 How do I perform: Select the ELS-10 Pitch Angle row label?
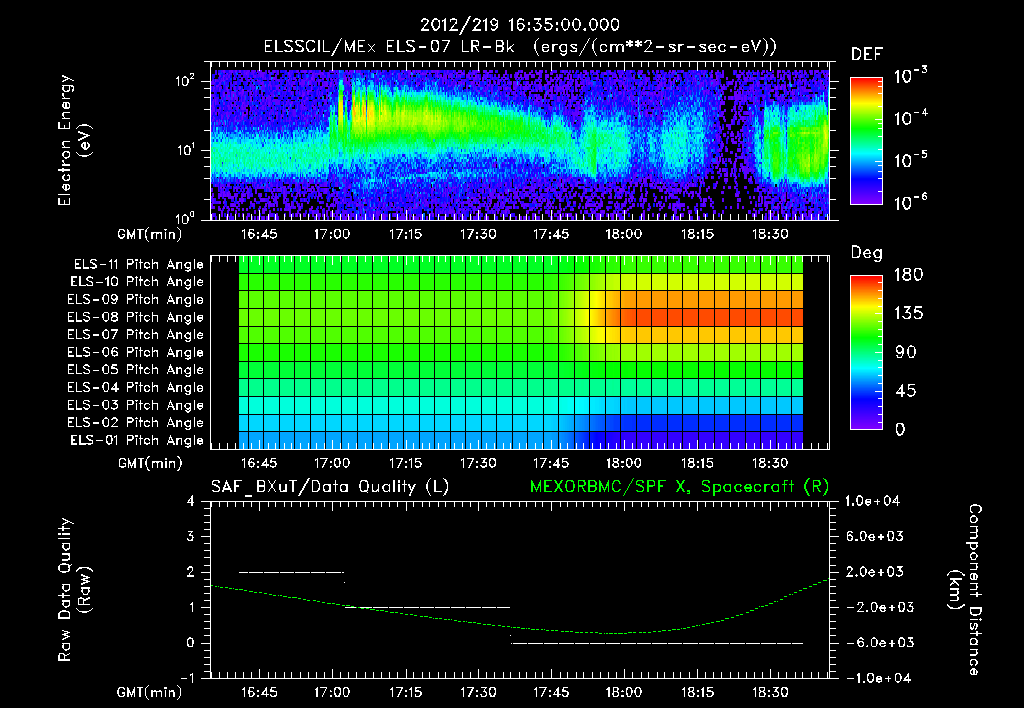point(137,282)
